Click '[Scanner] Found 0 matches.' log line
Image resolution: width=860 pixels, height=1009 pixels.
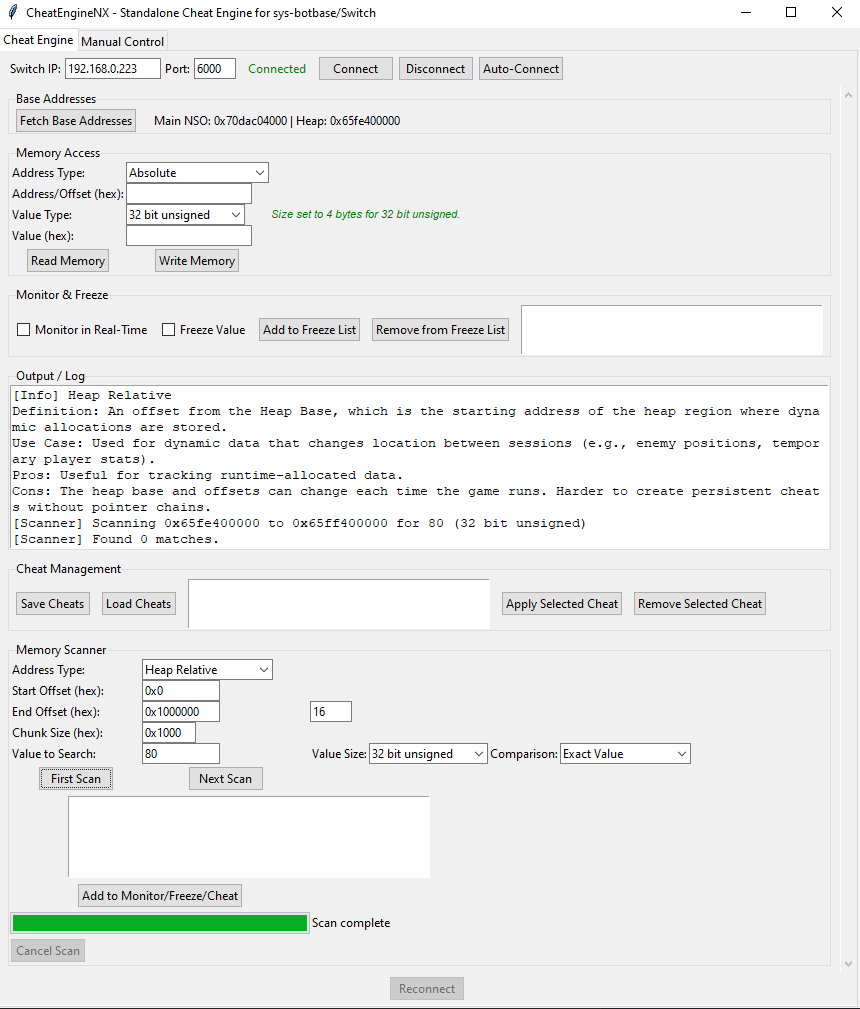point(116,539)
